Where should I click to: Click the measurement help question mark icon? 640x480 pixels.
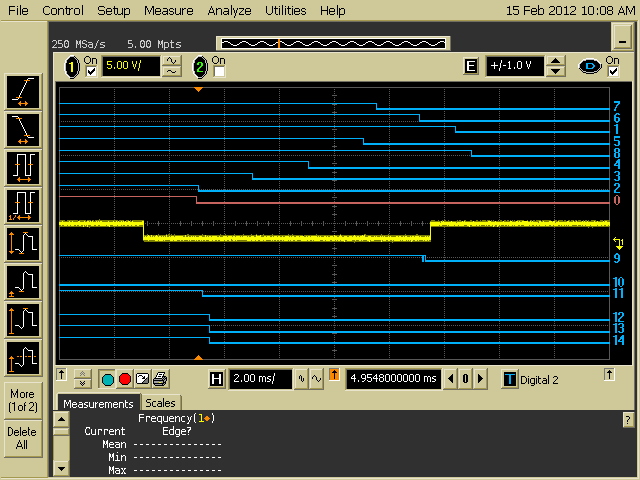click(628, 420)
